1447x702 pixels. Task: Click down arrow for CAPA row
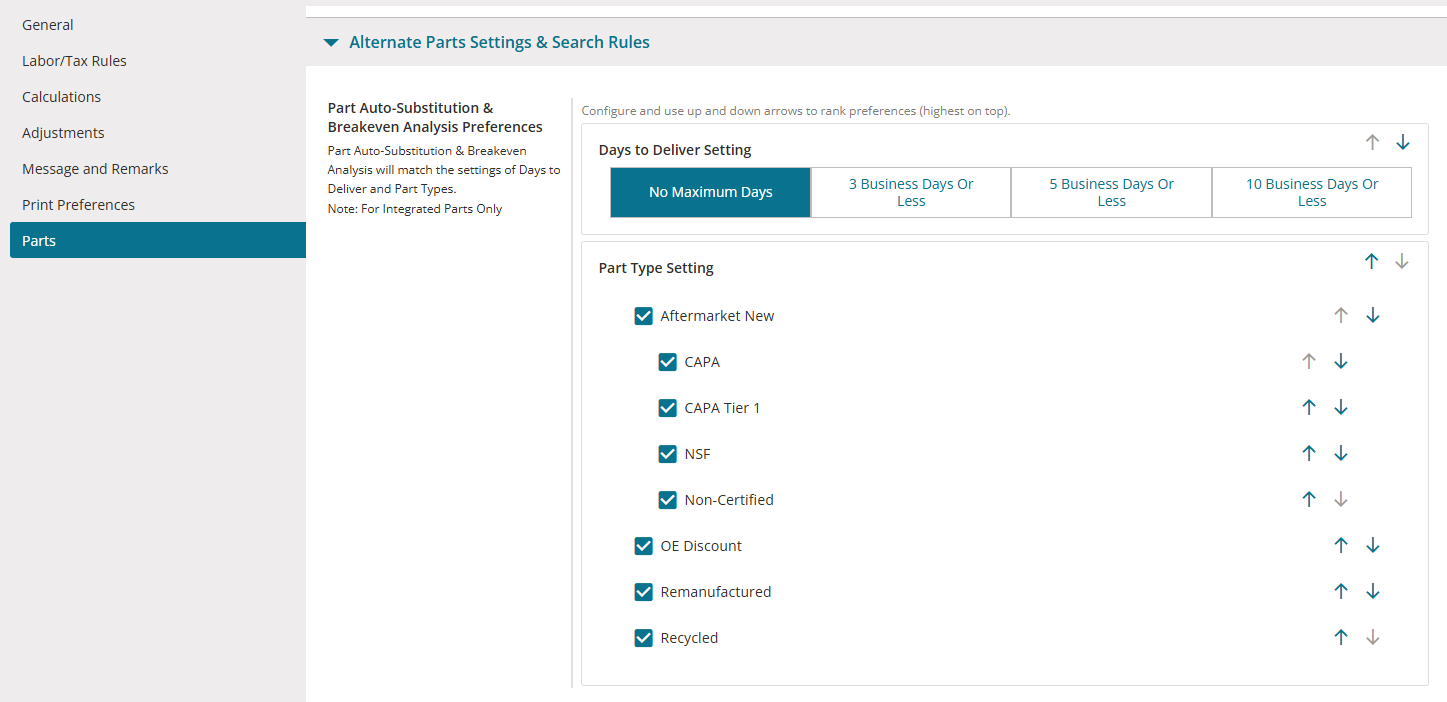click(x=1341, y=362)
